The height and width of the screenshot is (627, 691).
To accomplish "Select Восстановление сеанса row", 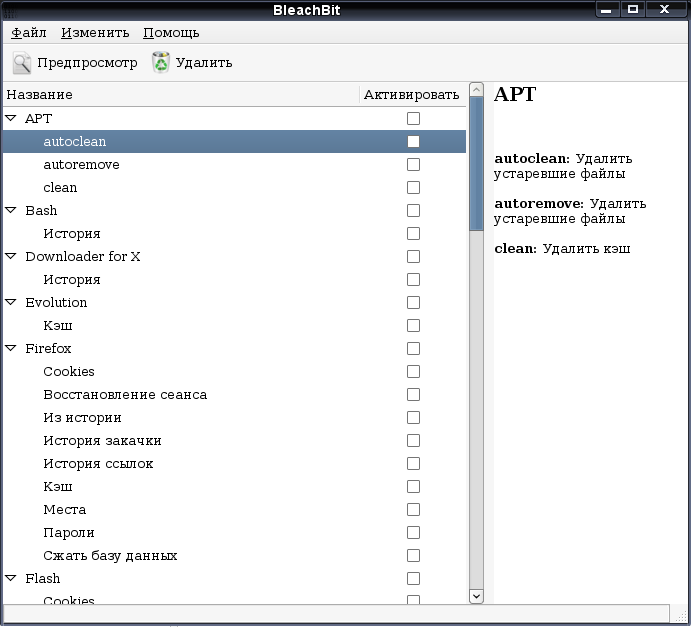I will coord(234,394).
